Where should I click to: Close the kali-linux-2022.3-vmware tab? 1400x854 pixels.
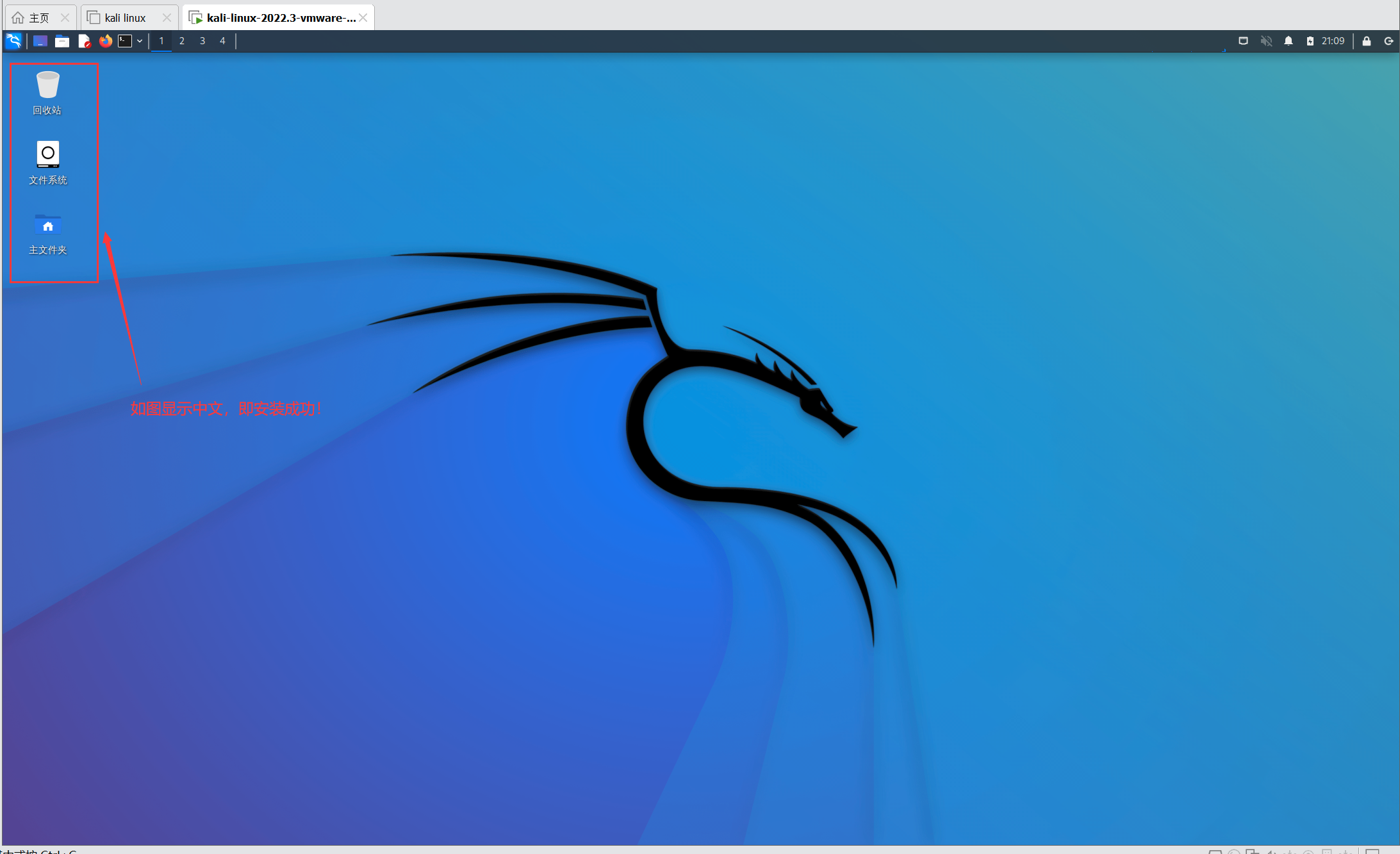pyautogui.click(x=363, y=18)
